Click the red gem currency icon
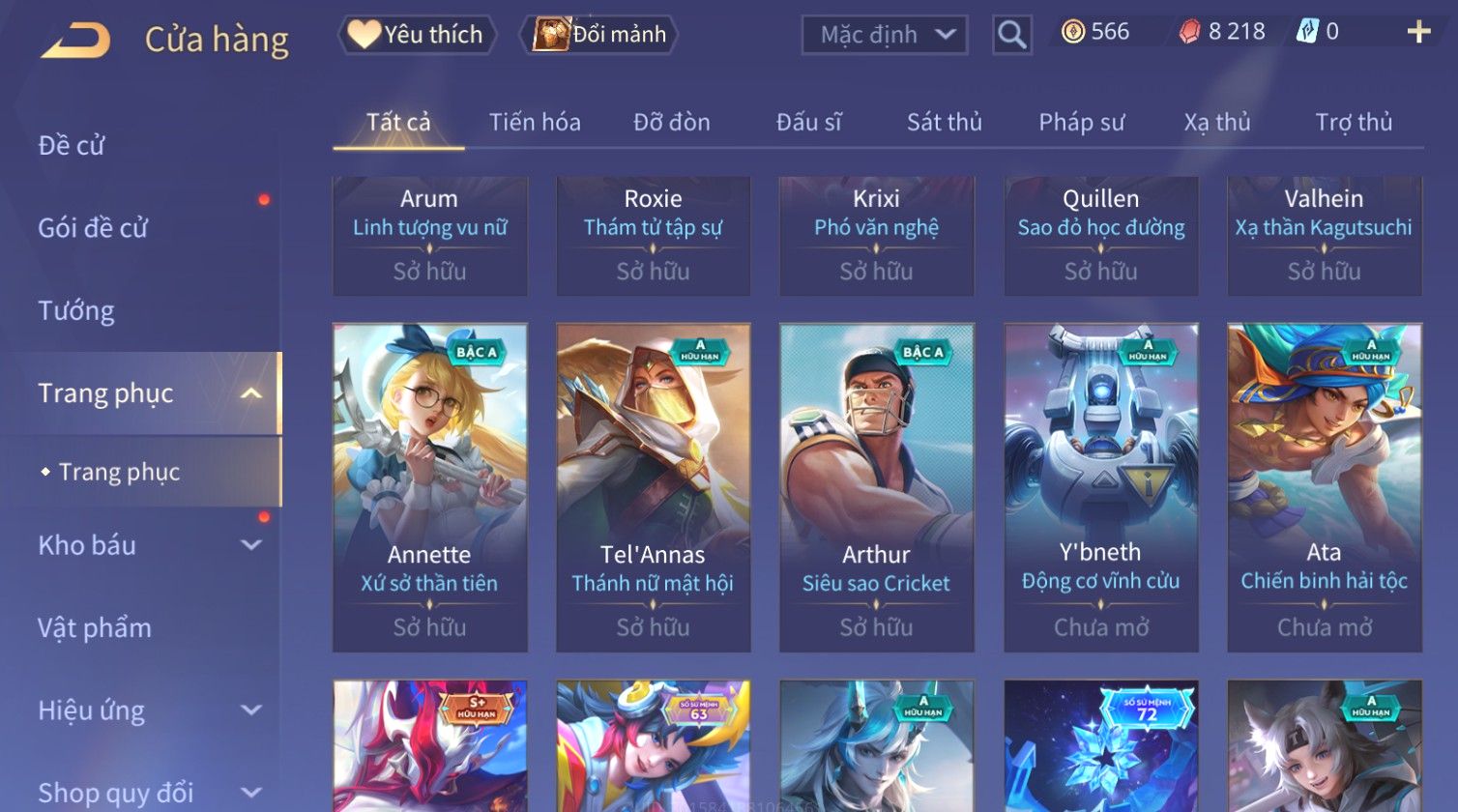The height and width of the screenshot is (812, 1458). point(1189,32)
